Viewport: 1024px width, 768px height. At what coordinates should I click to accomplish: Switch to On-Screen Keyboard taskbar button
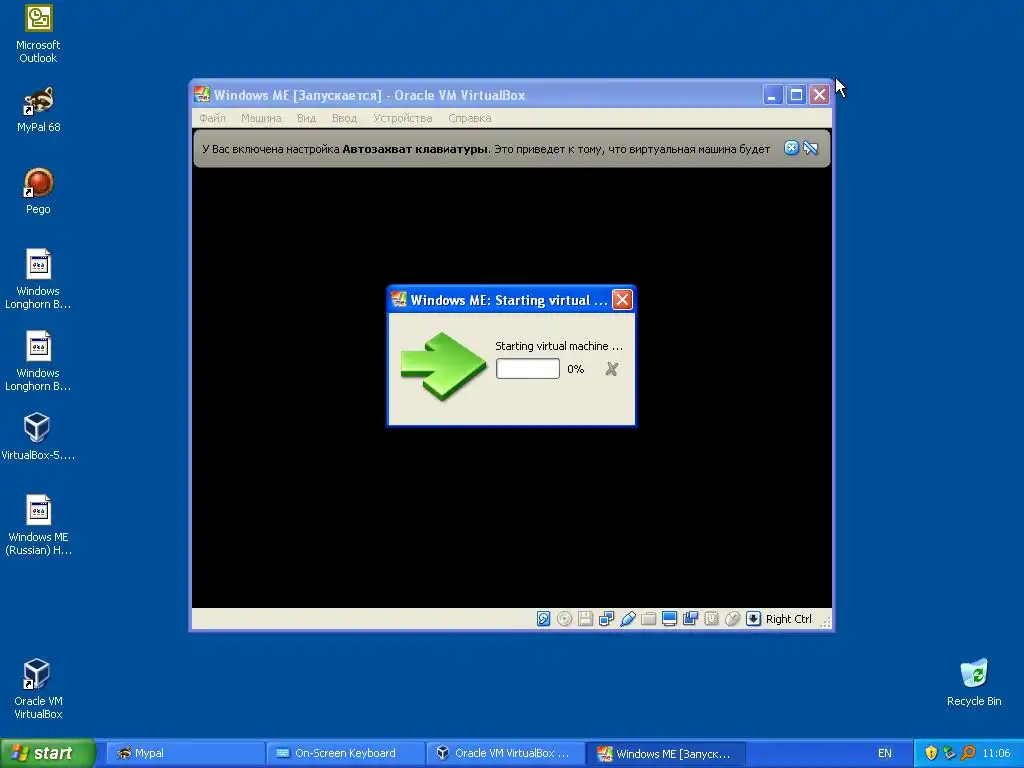[345, 753]
